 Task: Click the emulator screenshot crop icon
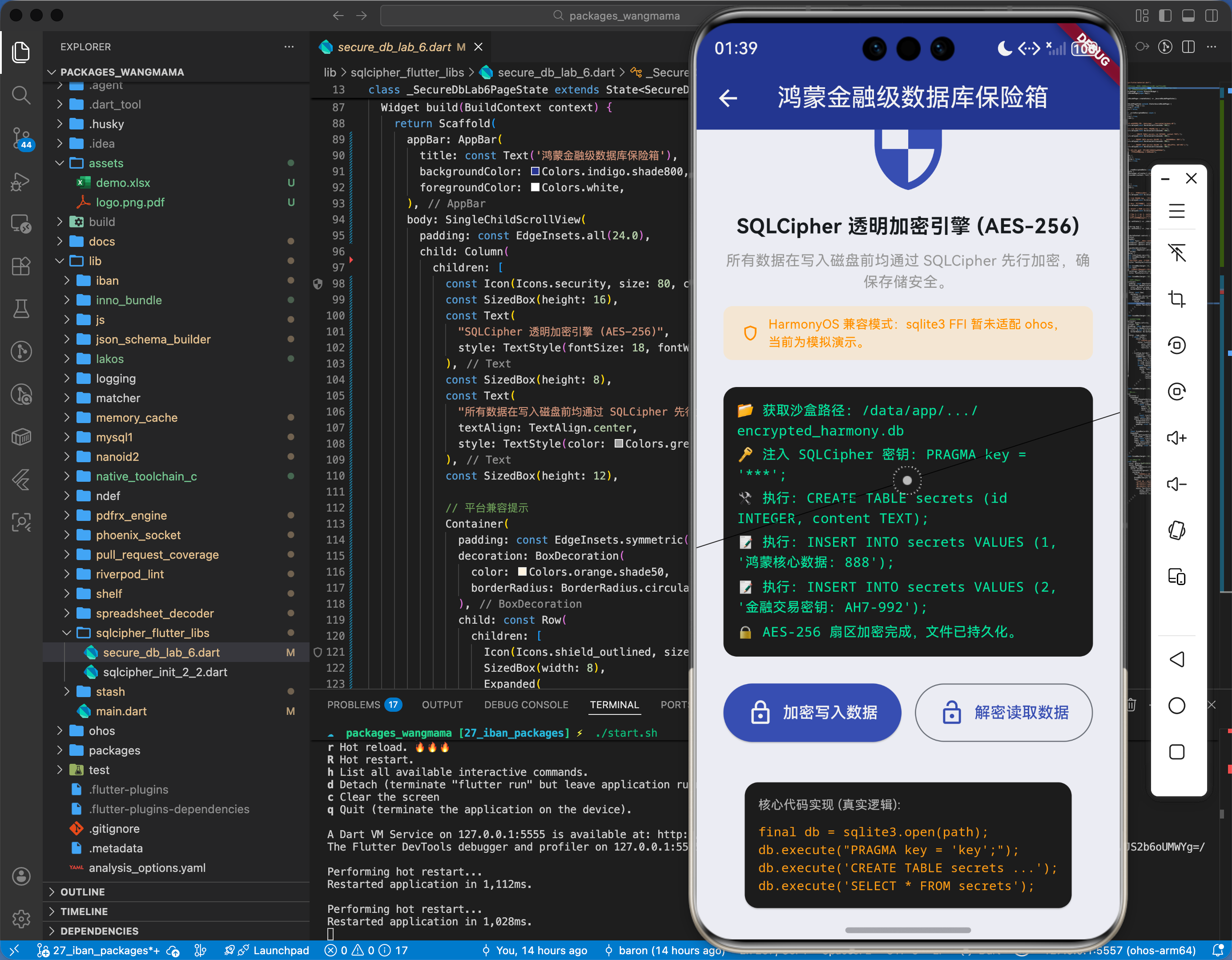pos(1177,298)
